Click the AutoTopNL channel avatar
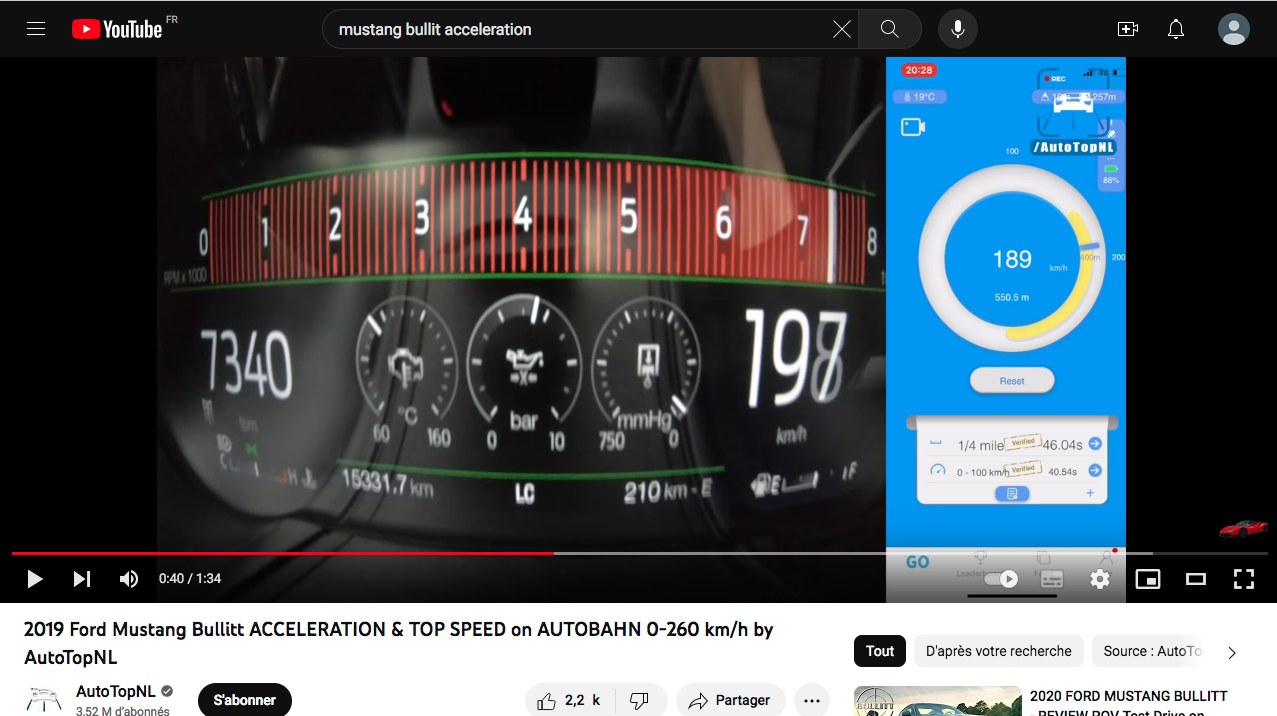This screenshot has height=716, width=1277. [x=44, y=699]
